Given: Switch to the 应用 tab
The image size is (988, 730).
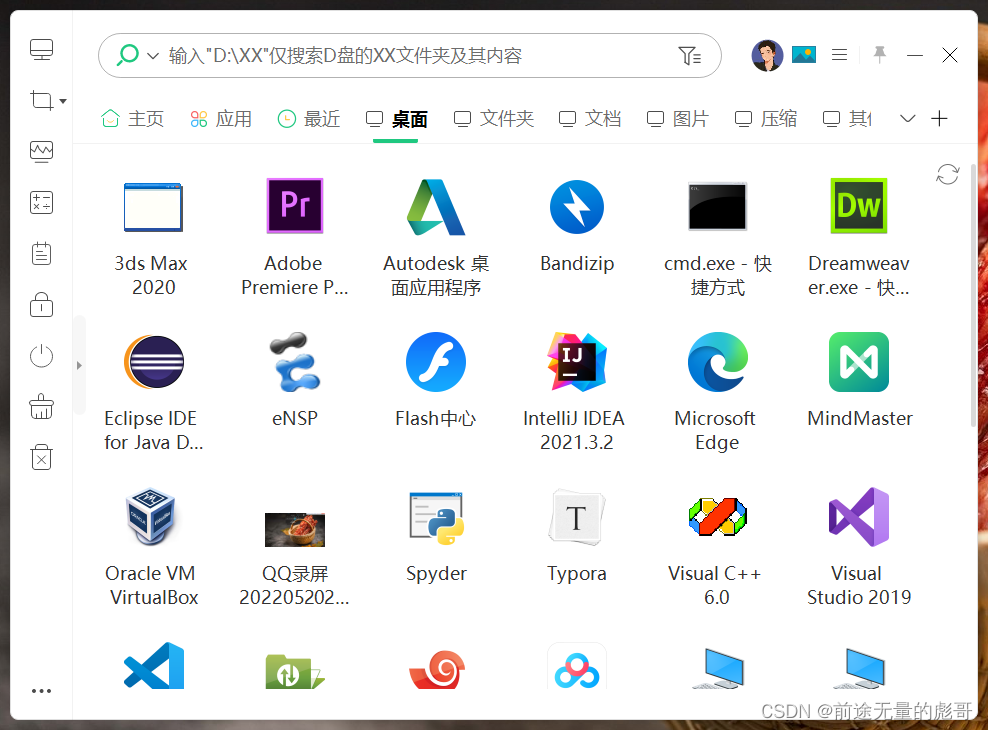Looking at the screenshot, I should pos(221,118).
